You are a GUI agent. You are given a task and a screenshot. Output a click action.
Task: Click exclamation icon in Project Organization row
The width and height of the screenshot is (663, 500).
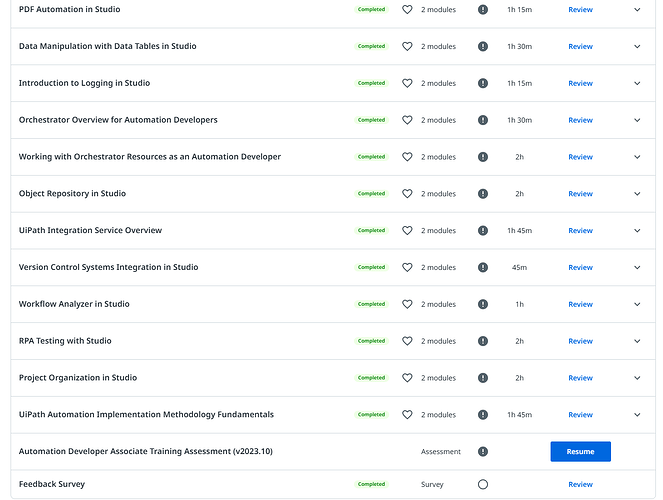(482, 377)
